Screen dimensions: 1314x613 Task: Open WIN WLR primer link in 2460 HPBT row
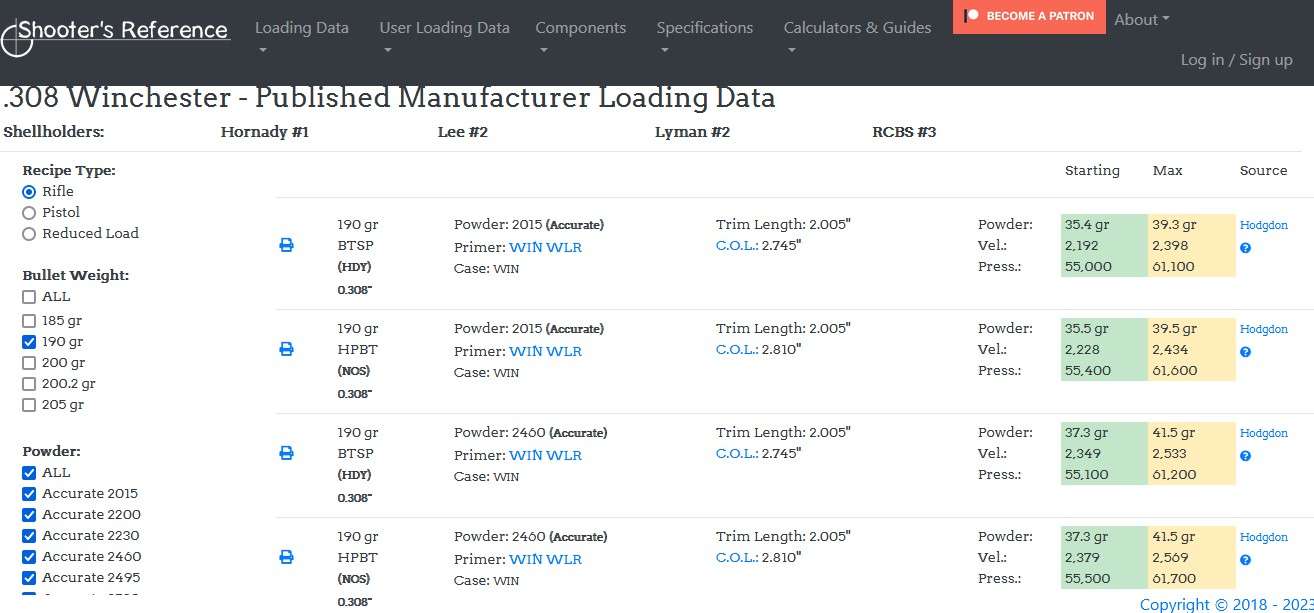point(545,559)
